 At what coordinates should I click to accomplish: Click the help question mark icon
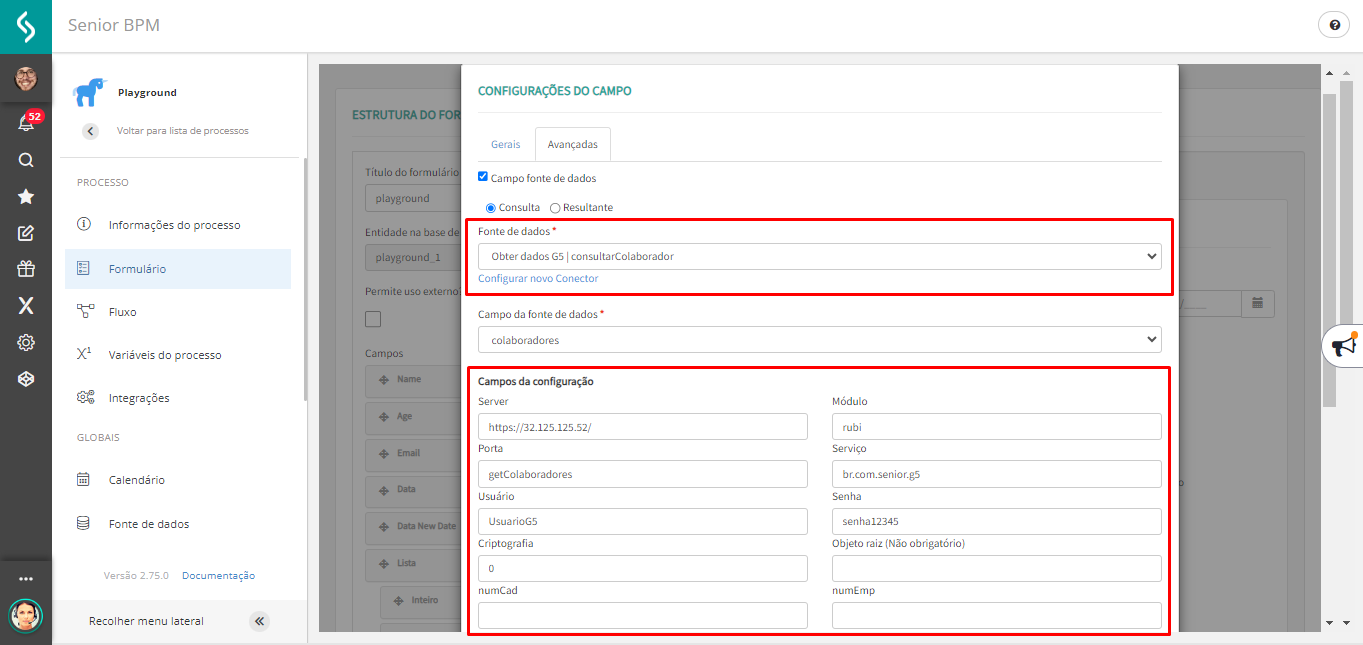pos(1334,25)
